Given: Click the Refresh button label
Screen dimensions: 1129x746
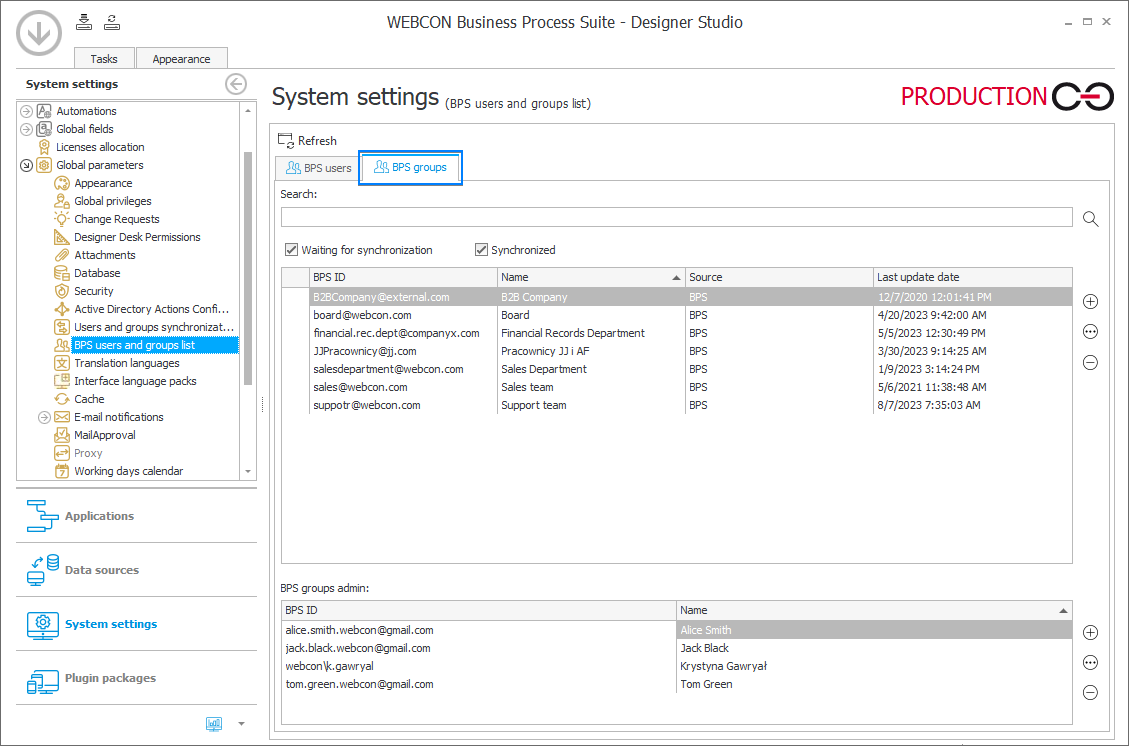Looking at the screenshot, I should pos(318,140).
